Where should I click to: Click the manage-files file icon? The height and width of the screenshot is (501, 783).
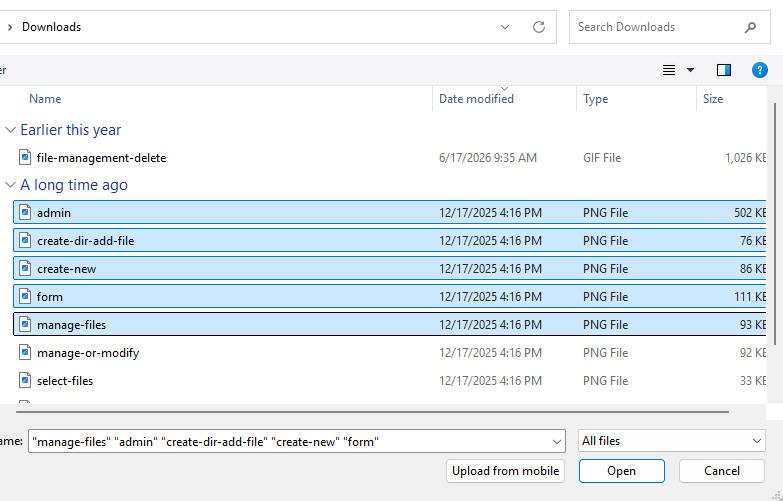point(25,324)
